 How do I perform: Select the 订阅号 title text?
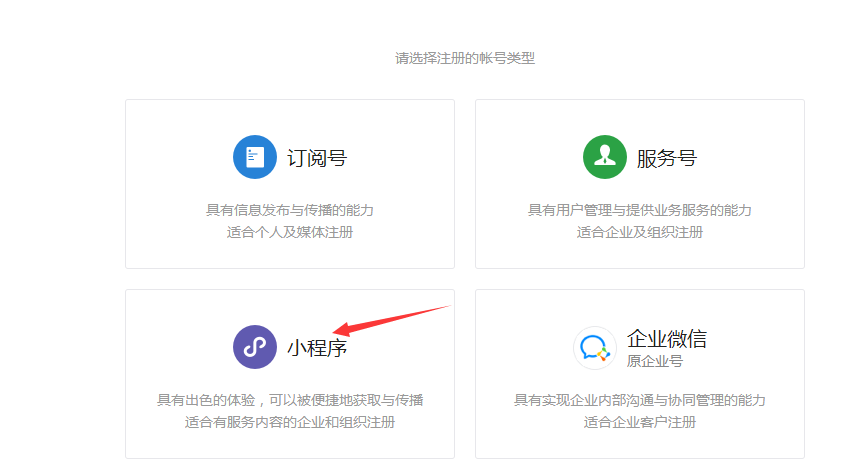pyautogui.click(x=317, y=159)
